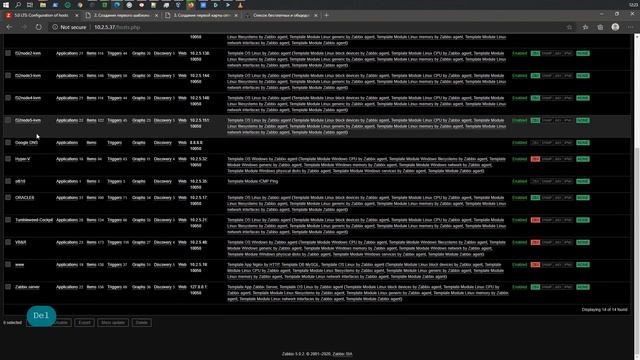The image size is (640, 360).
Task: Open Discovery for the Tumbleweed-Cockpit host
Action: pos(163,220)
